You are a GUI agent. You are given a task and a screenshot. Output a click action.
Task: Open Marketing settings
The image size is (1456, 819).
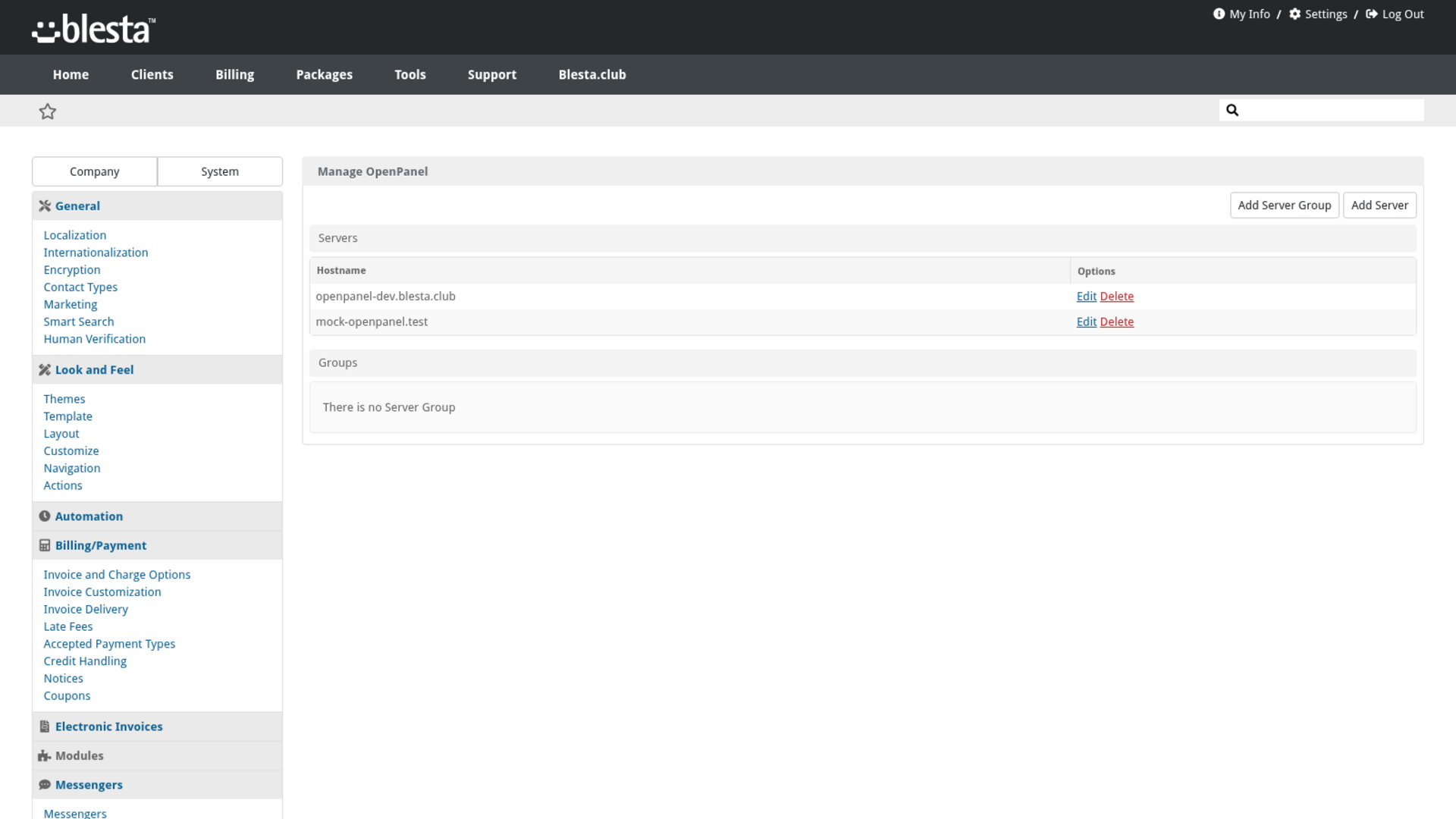[x=70, y=304]
